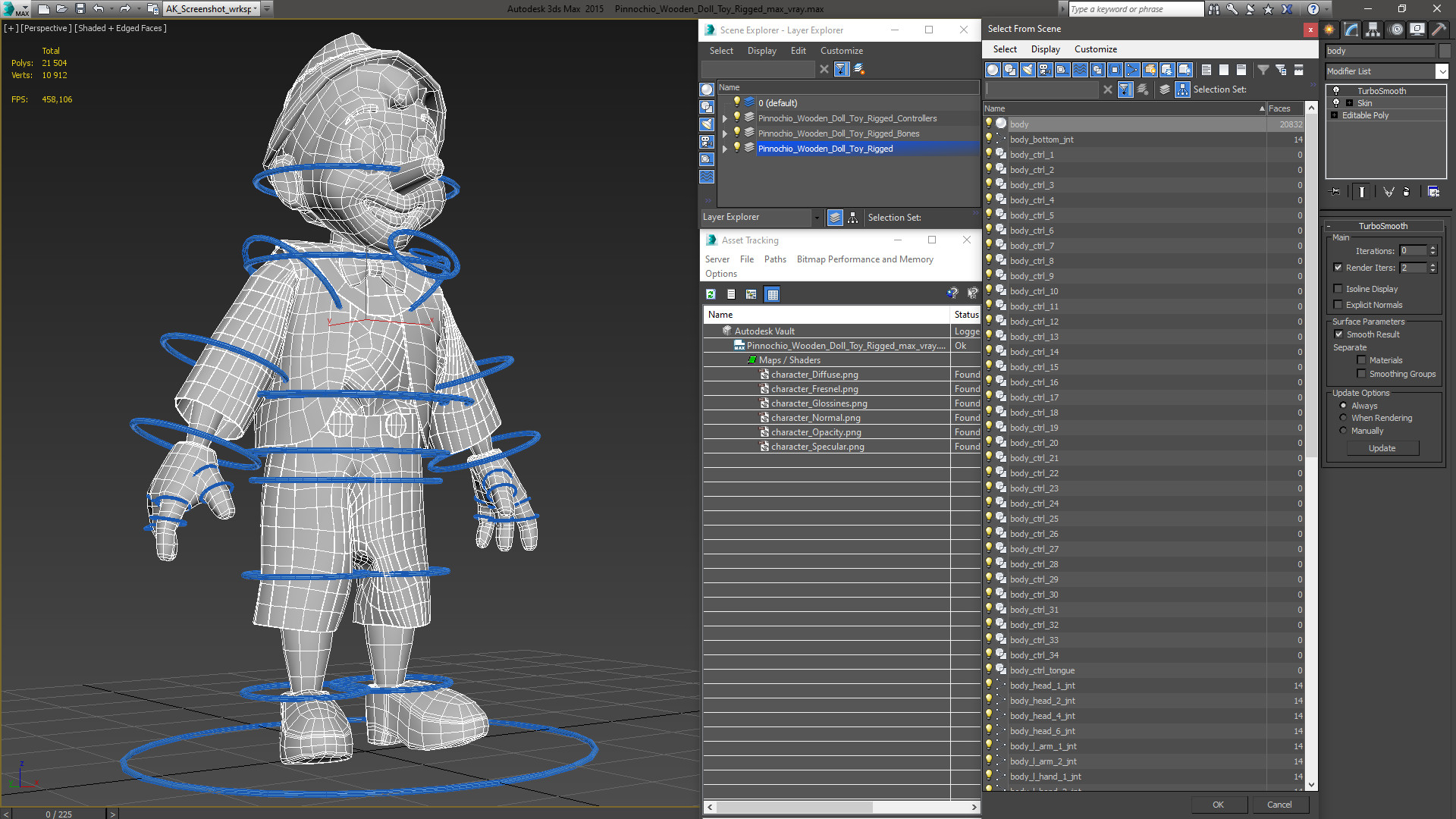Select Manually update option

(x=1344, y=431)
